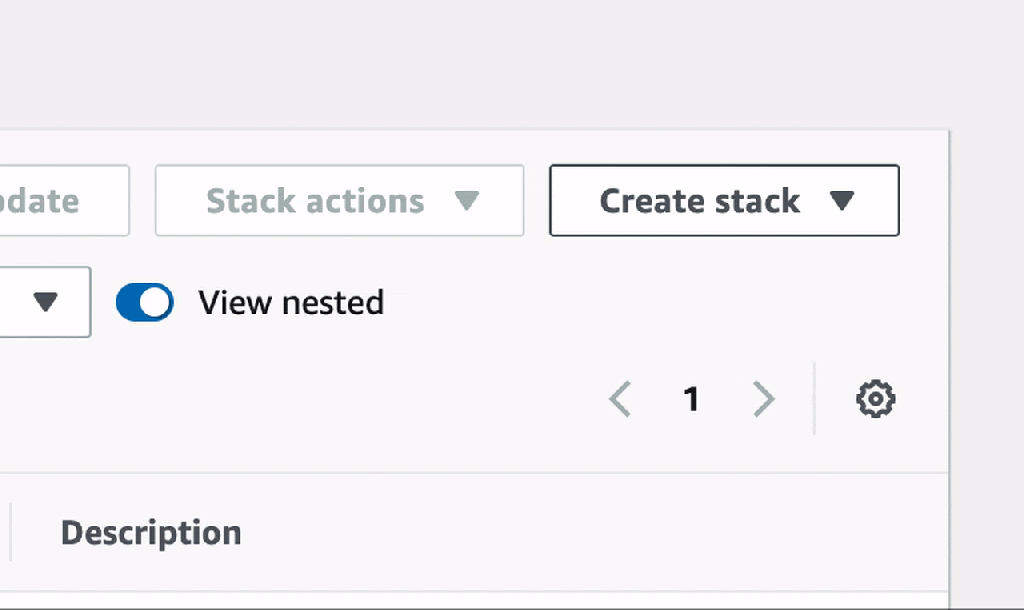Open table preferences with the gear icon

click(876, 399)
